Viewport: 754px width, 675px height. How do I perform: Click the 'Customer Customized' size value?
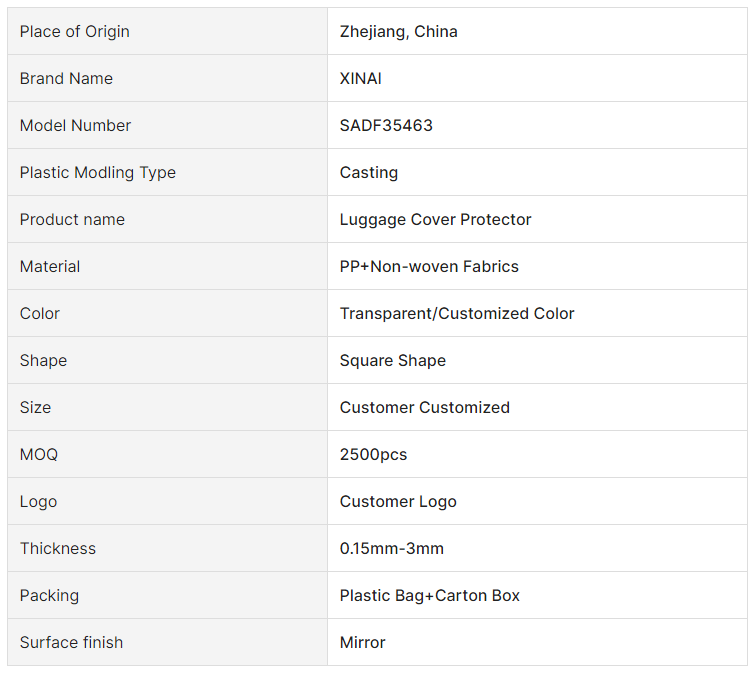click(x=425, y=408)
